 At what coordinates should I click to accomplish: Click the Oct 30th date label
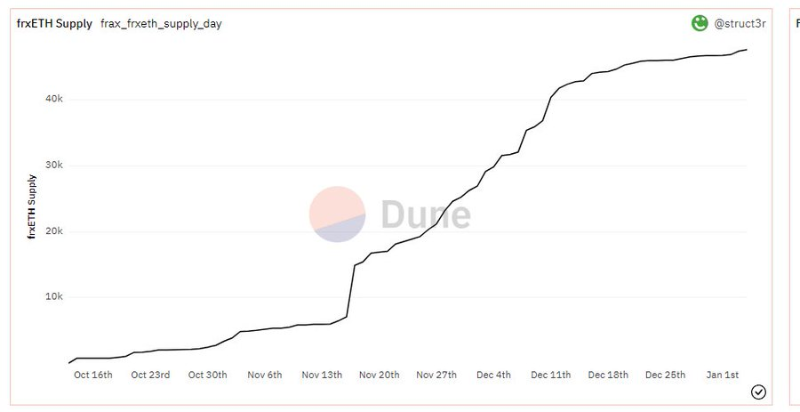point(208,375)
